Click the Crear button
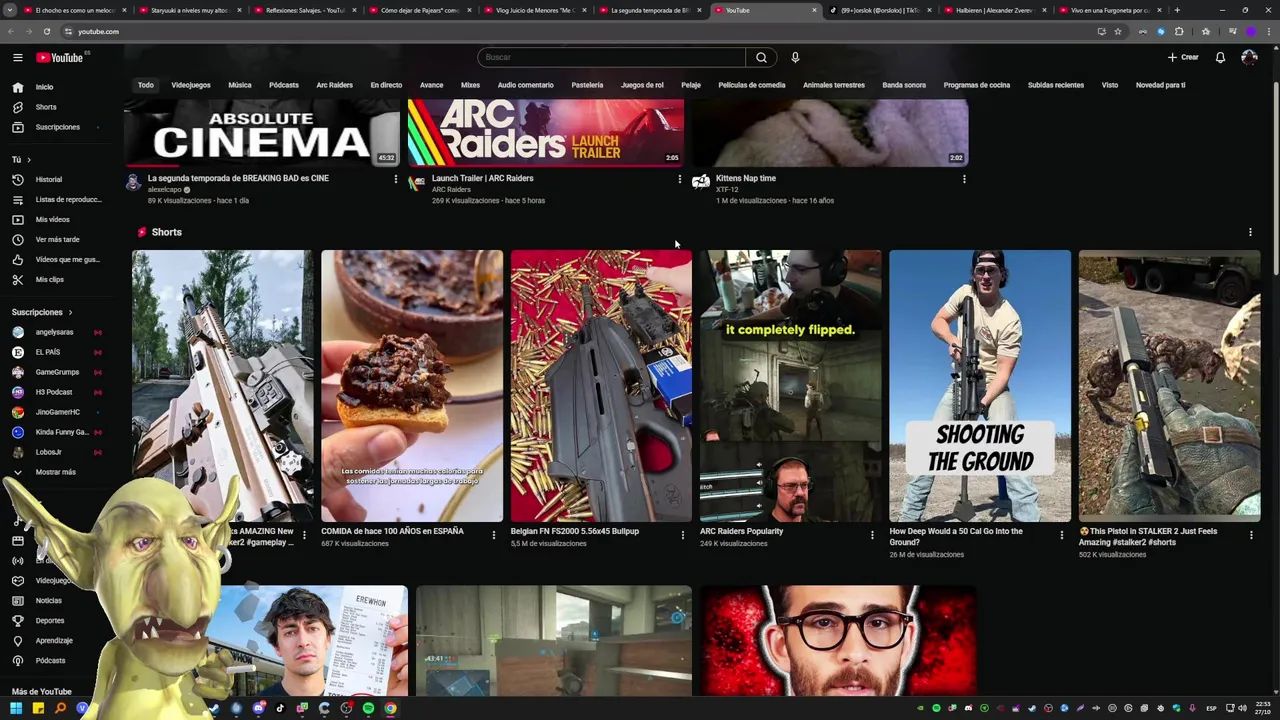 point(1183,57)
